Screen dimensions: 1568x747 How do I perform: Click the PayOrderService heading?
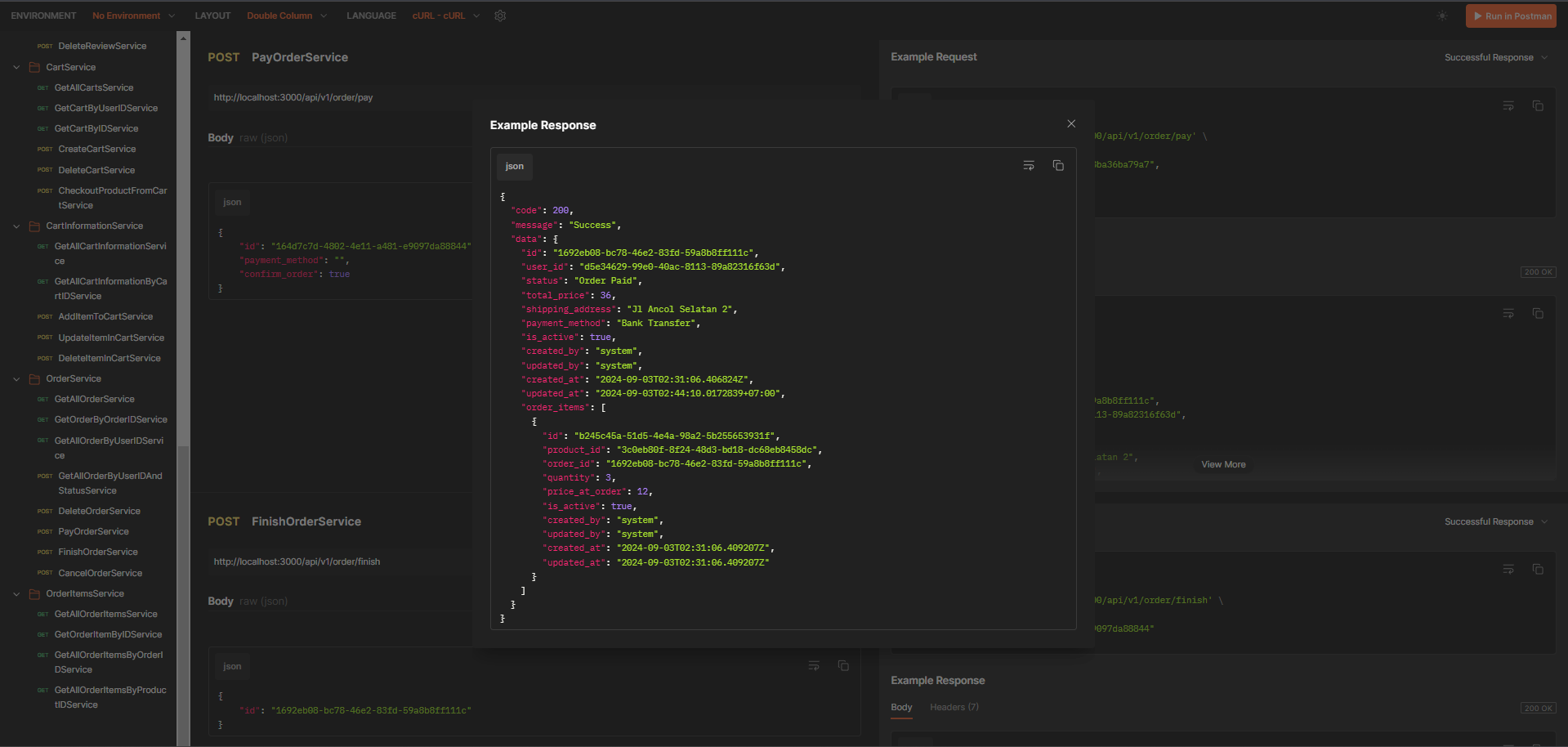[299, 57]
